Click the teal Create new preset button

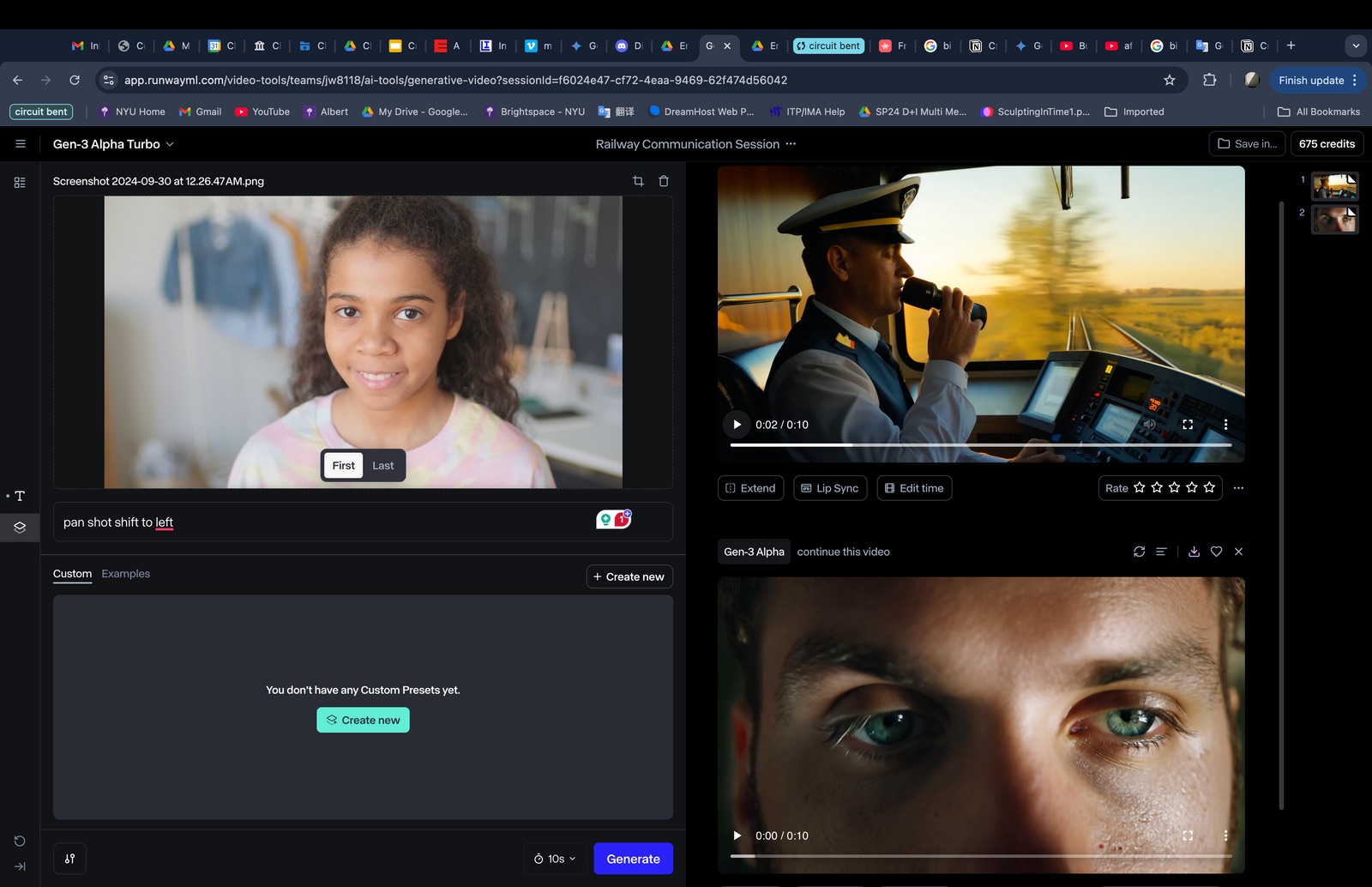tap(363, 720)
